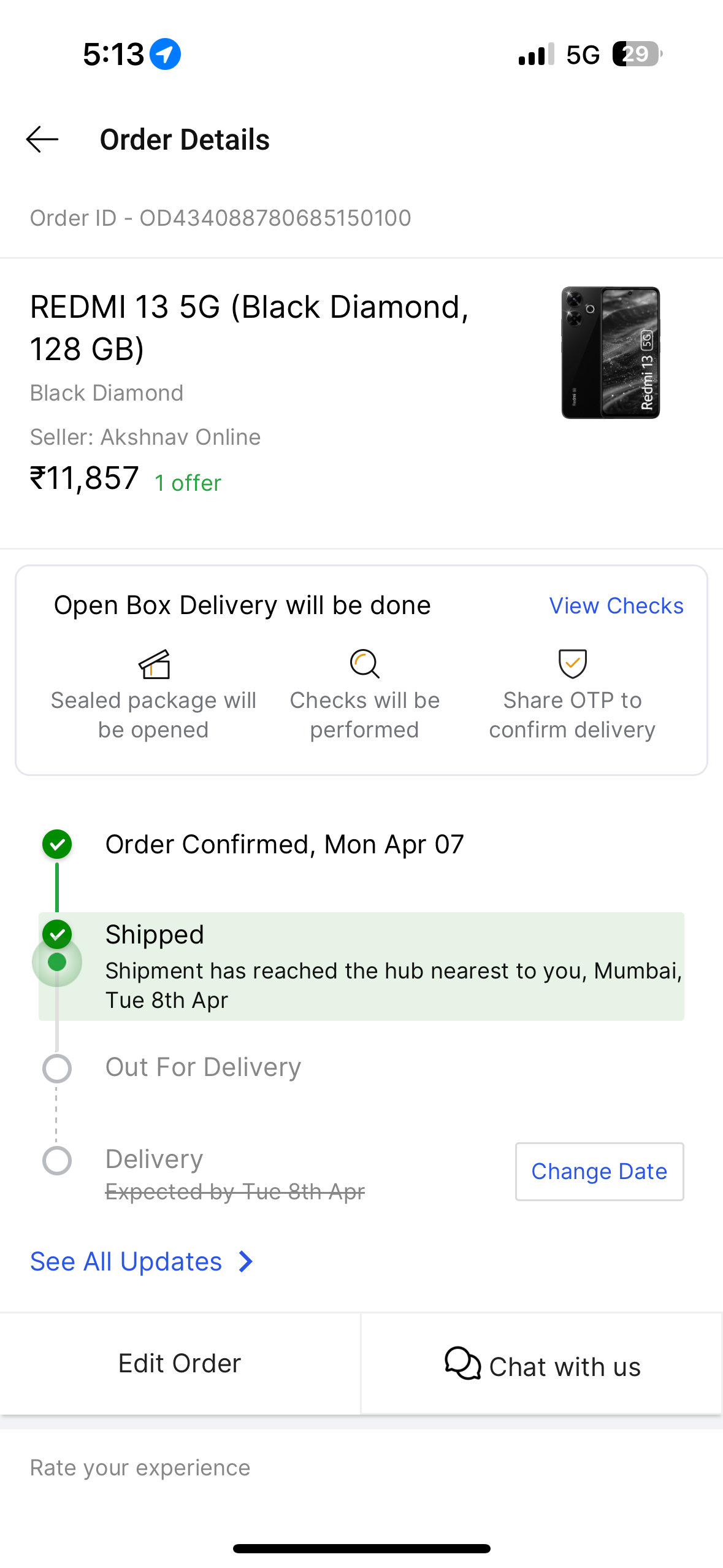The image size is (723, 1568).
Task: Tap the Order Confirmed green checkmark
Action: pyautogui.click(x=57, y=844)
